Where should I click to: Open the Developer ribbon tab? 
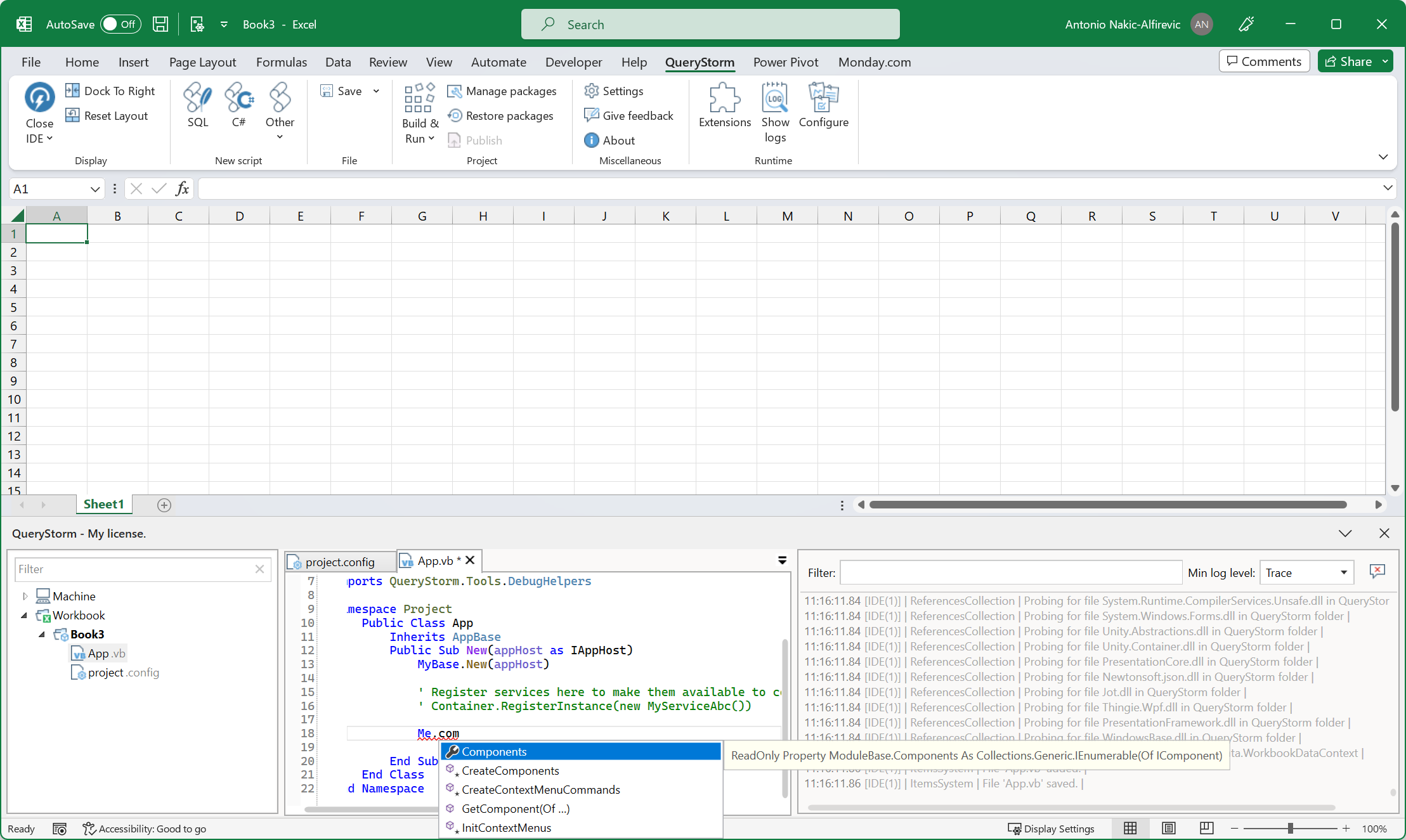click(573, 62)
